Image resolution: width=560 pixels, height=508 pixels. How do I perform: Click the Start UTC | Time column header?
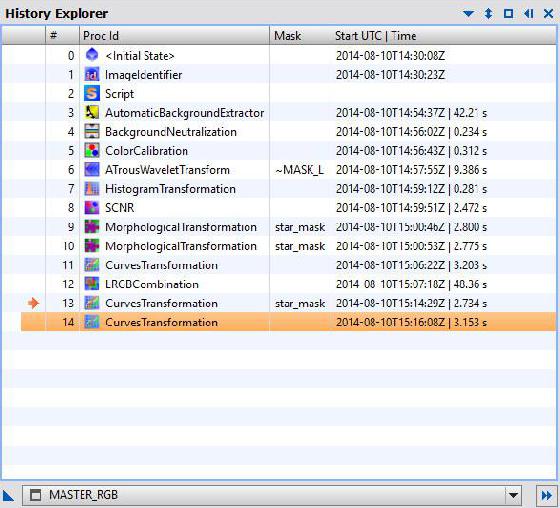[443, 36]
